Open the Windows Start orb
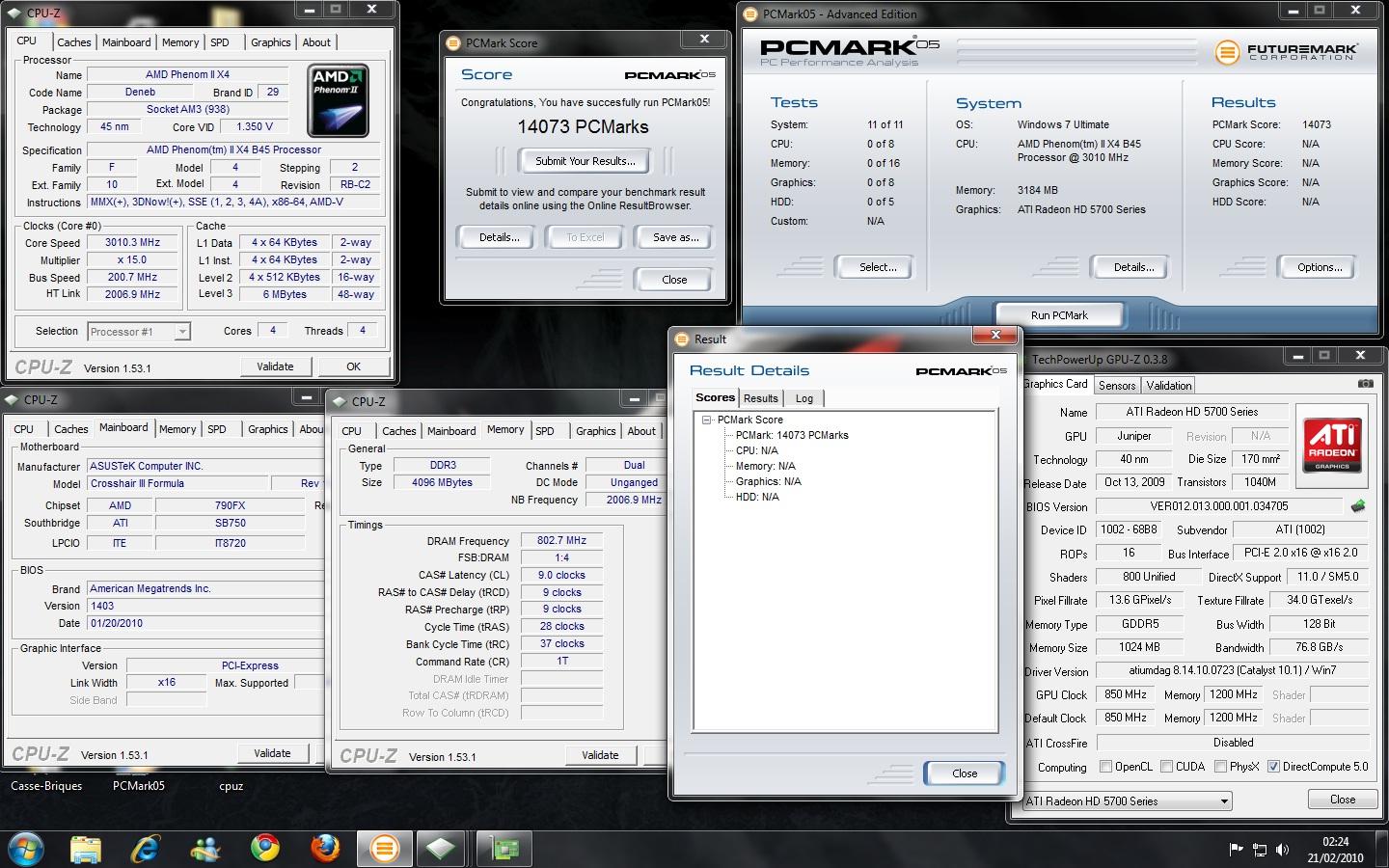Viewport: 1389px width, 868px height. (x=25, y=848)
